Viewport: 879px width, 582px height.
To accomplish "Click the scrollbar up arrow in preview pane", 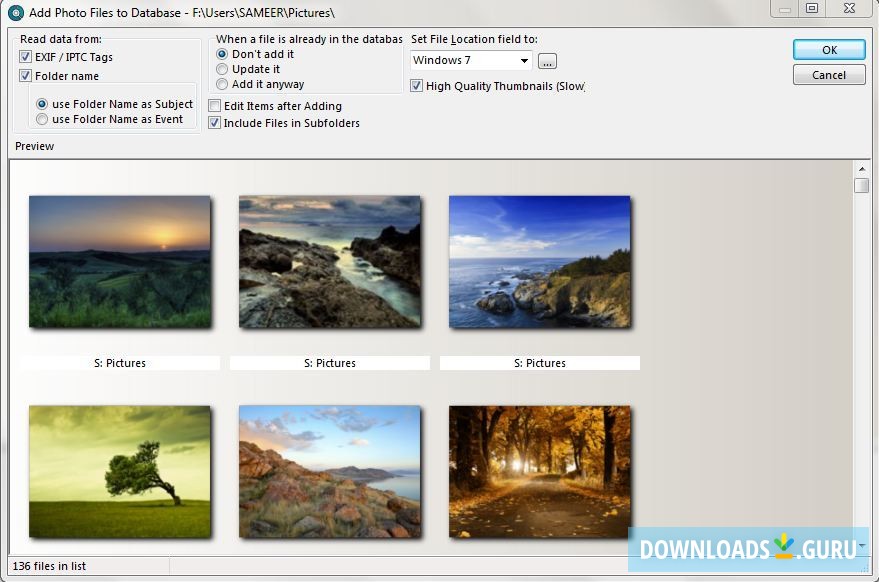I will (x=861, y=170).
